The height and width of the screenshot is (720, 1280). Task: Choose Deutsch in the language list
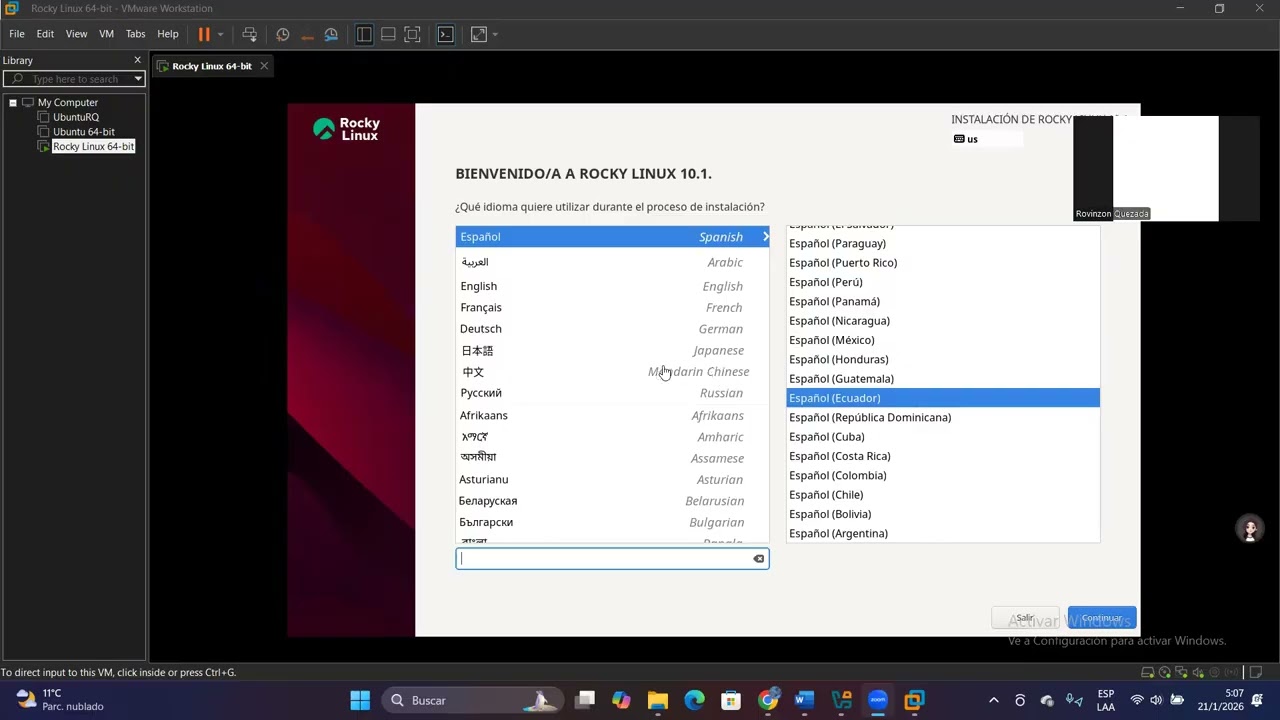[x=612, y=329]
